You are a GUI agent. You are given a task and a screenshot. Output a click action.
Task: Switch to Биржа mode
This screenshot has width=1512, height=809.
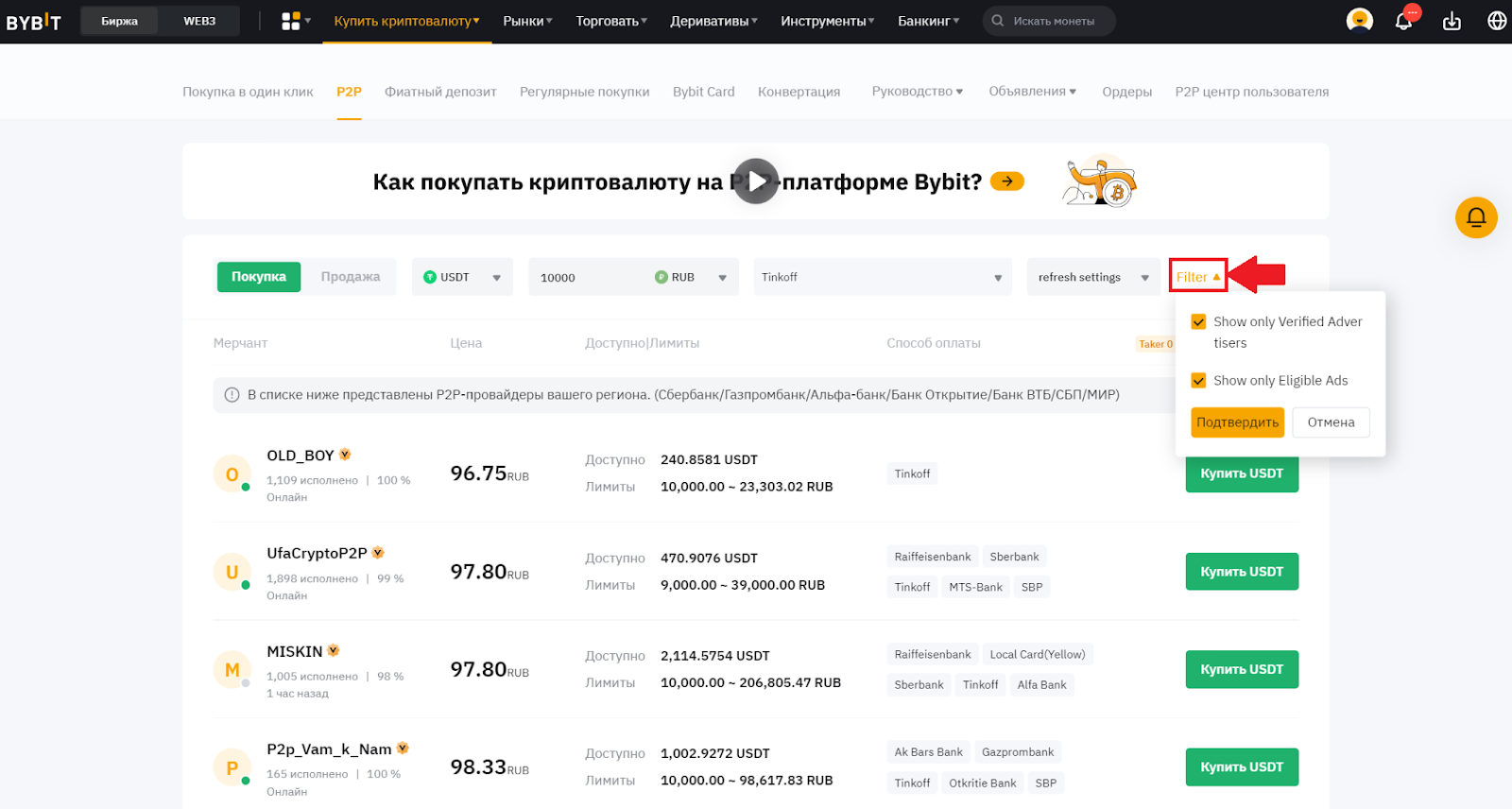point(120,21)
